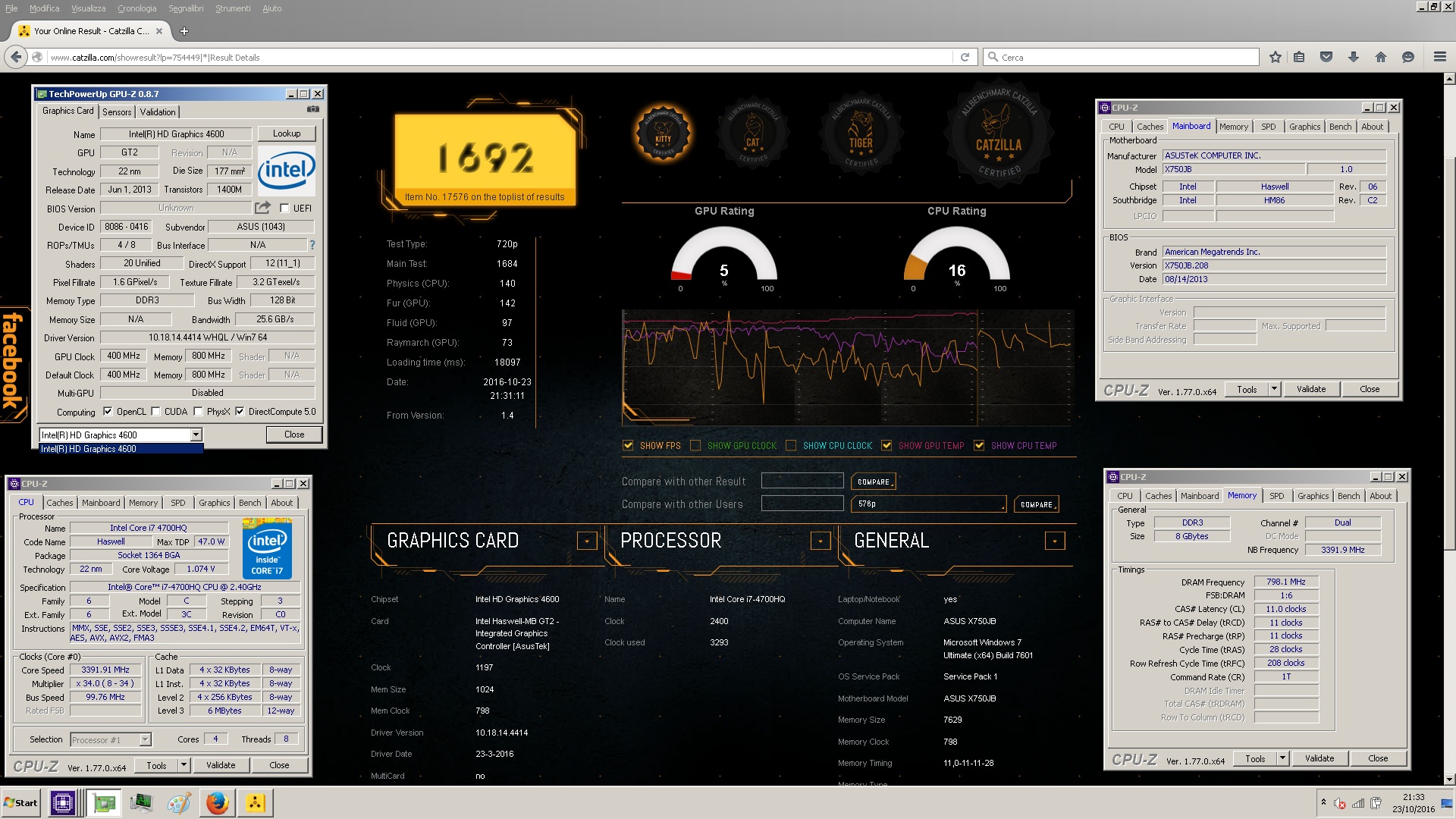This screenshot has width=1456, height=819.
Task: Enable SHOW GPU CLOCK option
Action: (x=695, y=445)
